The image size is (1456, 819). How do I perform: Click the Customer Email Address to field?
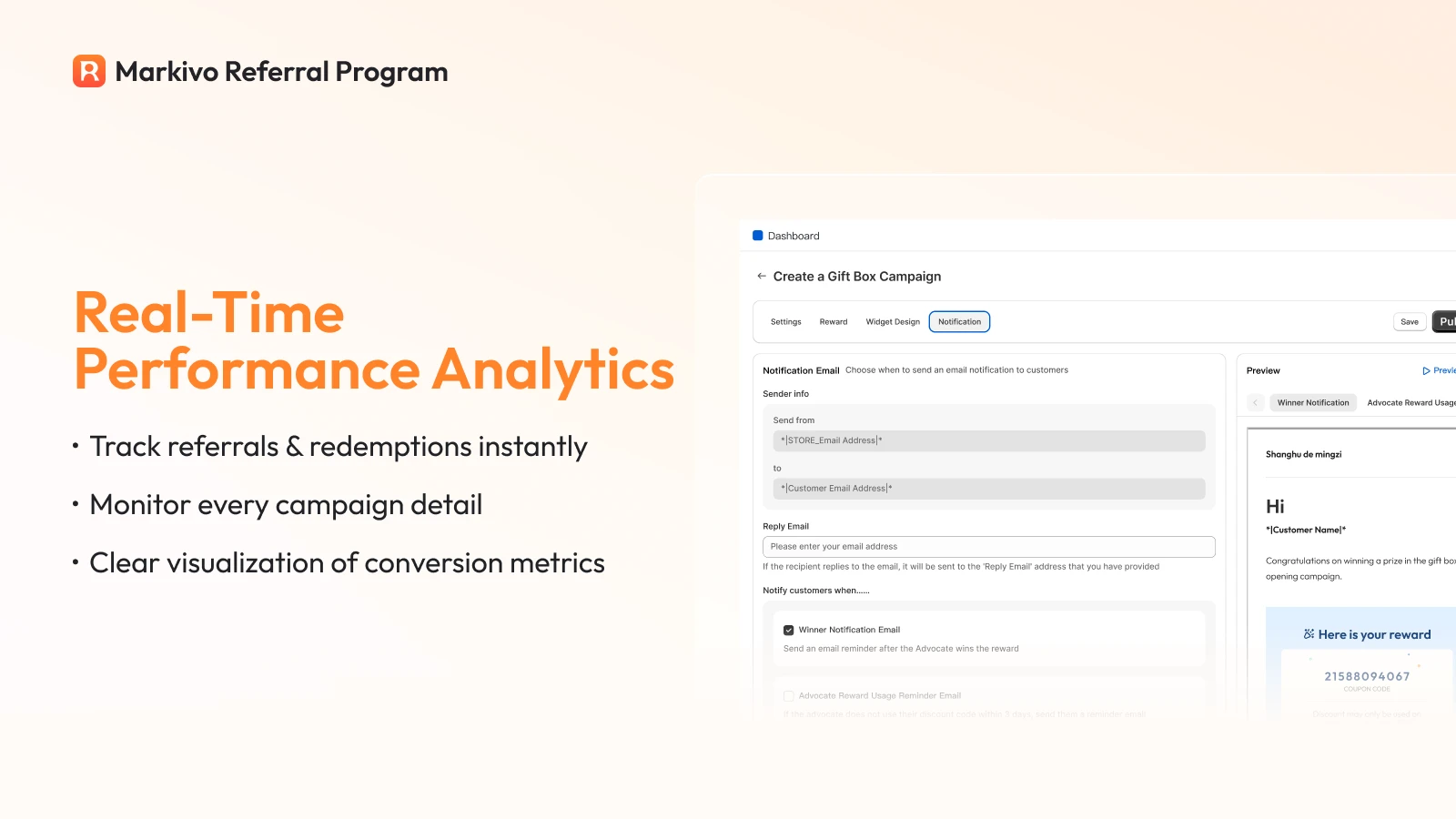click(989, 489)
